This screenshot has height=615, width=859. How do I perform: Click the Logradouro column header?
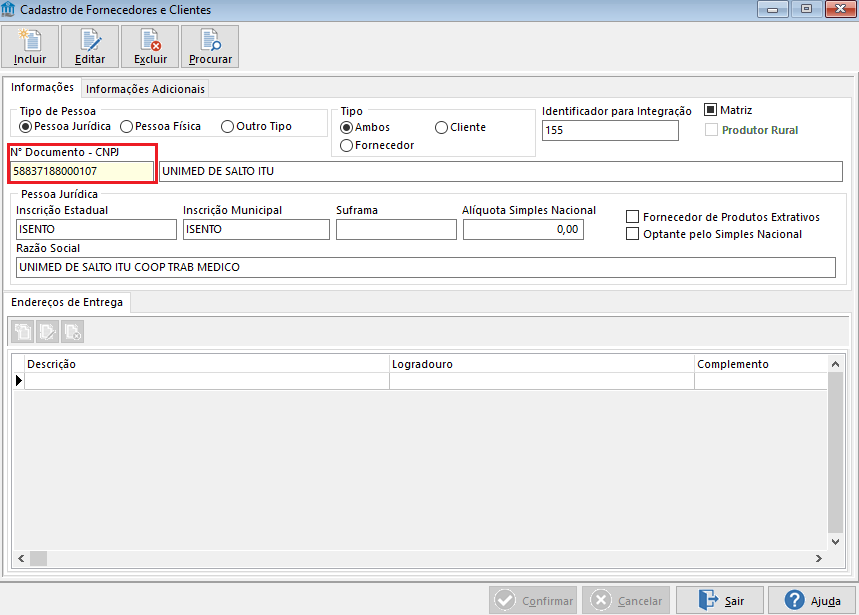[x=542, y=364]
